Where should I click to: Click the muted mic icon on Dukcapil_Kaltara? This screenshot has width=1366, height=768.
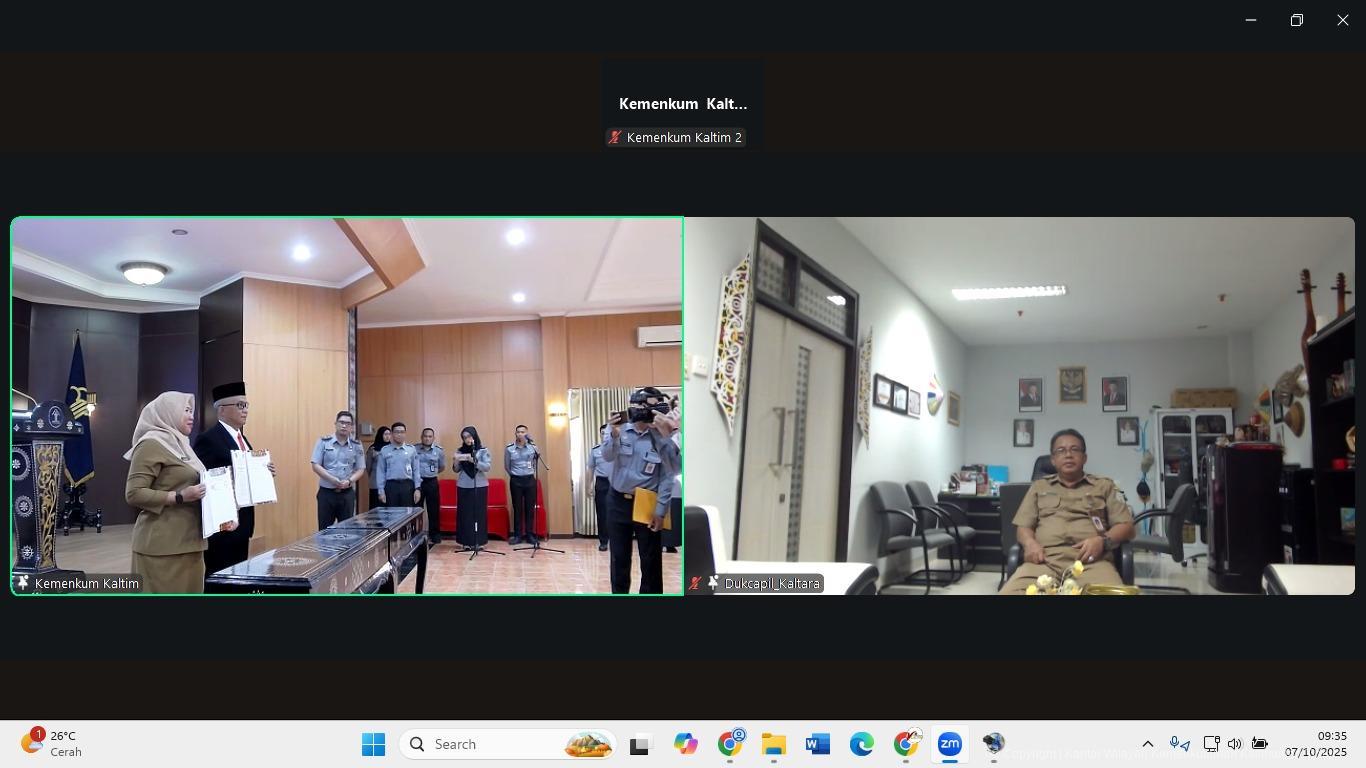tap(696, 583)
